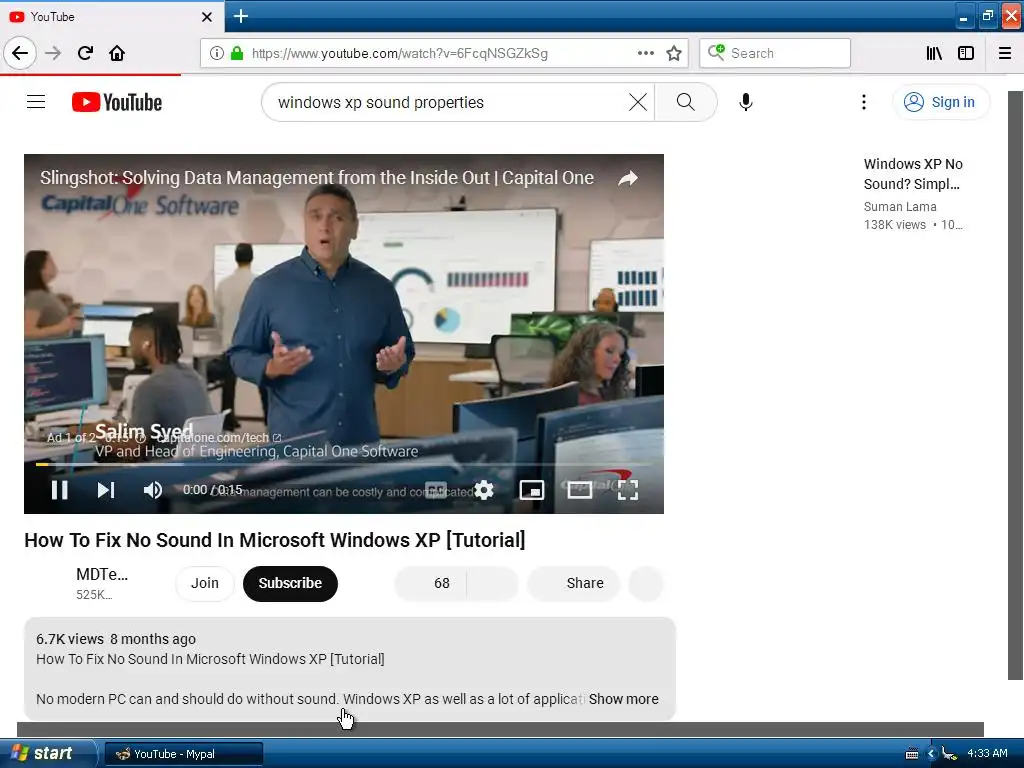Enter full screen video mode

click(x=628, y=490)
